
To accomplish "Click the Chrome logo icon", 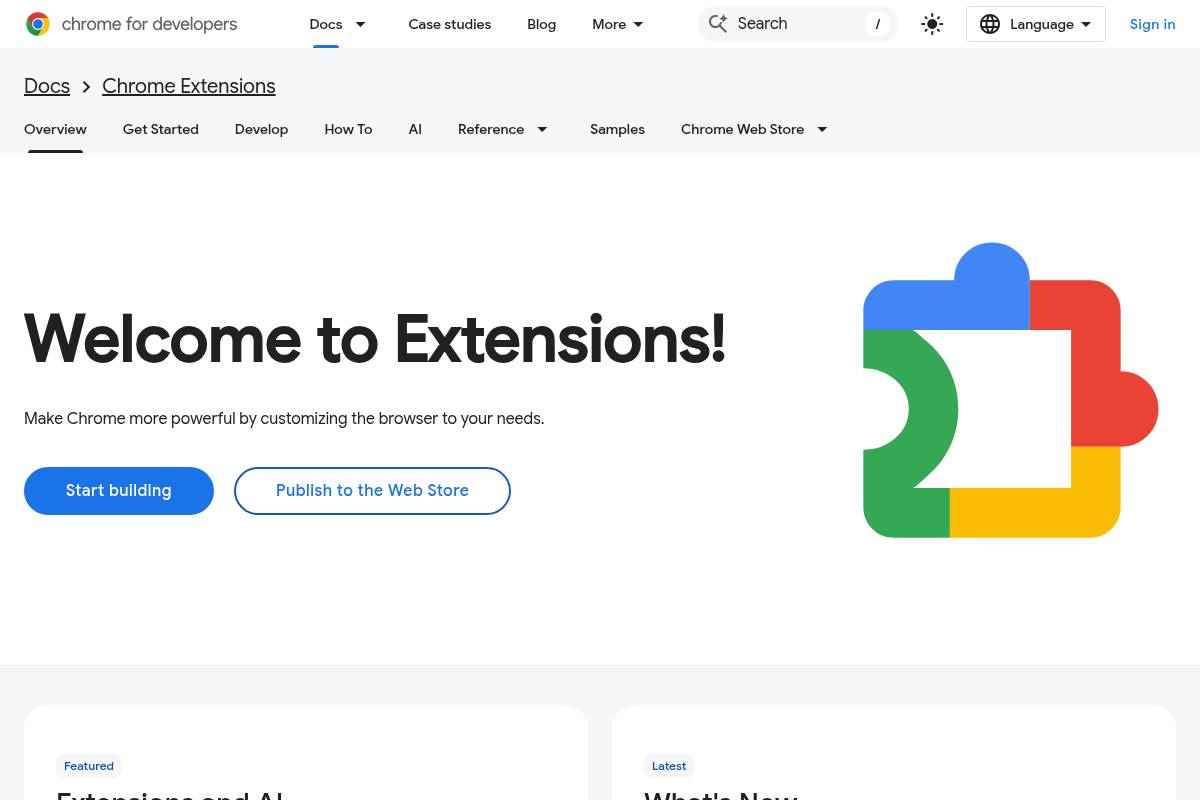I will pyautogui.click(x=38, y=24).
